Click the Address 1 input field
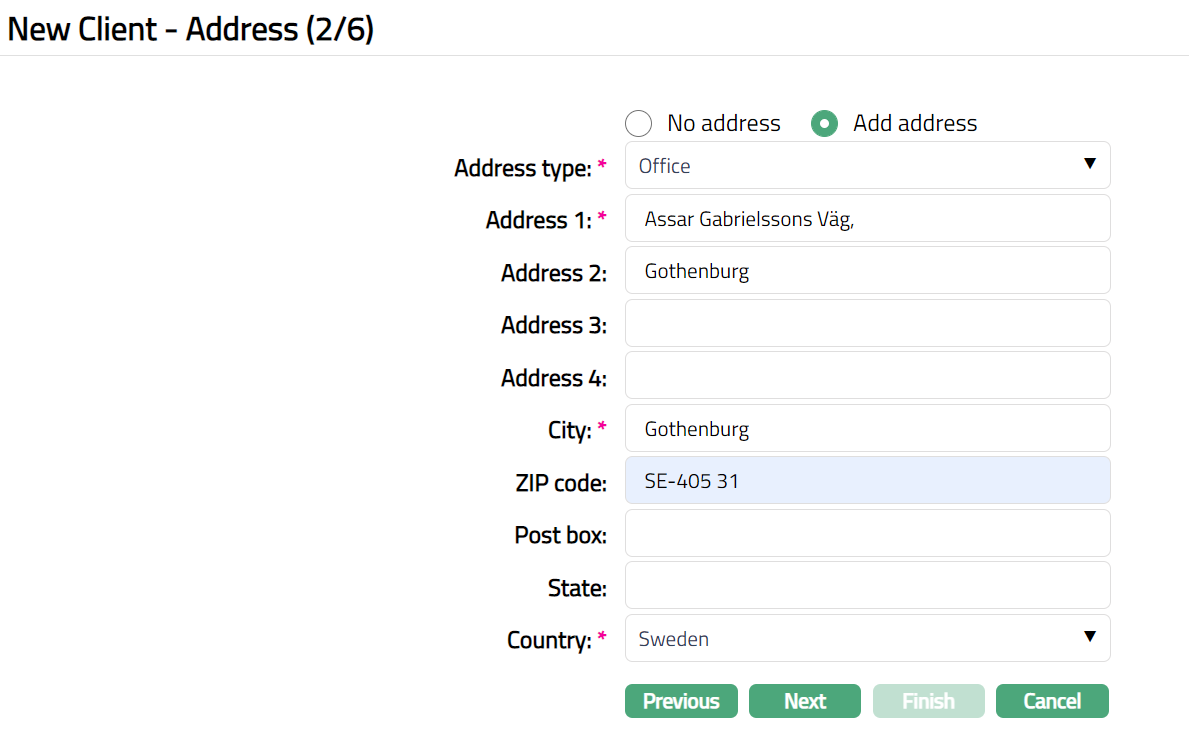The image size is (1189, 731). (866, 219)
